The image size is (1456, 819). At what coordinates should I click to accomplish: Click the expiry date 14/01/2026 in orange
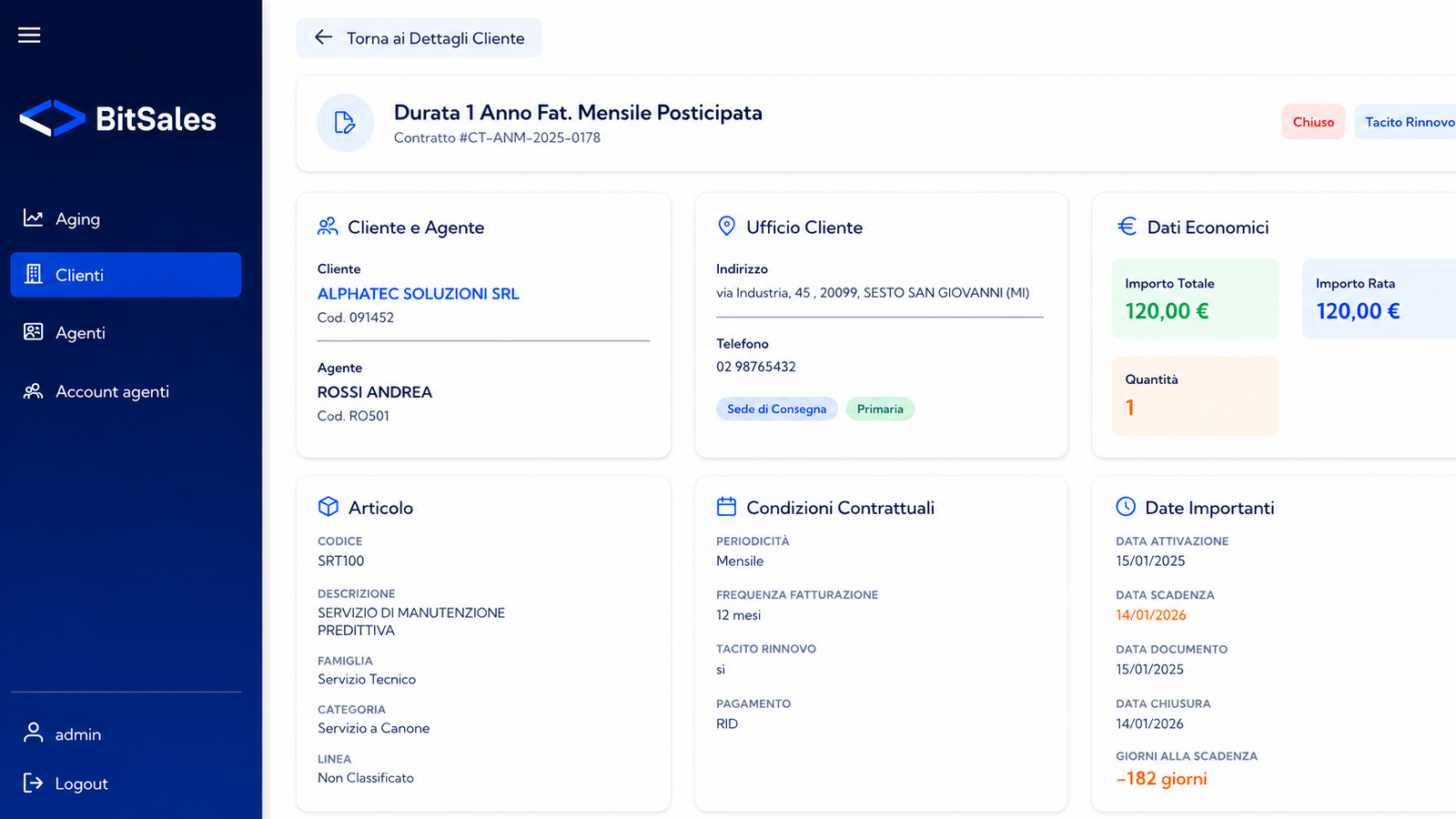pos(1151,615)
